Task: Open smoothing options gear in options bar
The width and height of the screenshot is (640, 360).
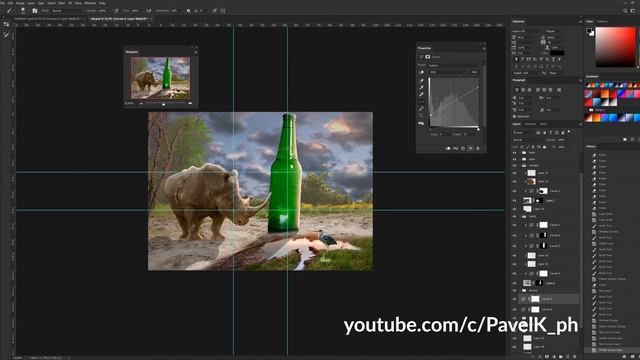Action: pos(188,11)
